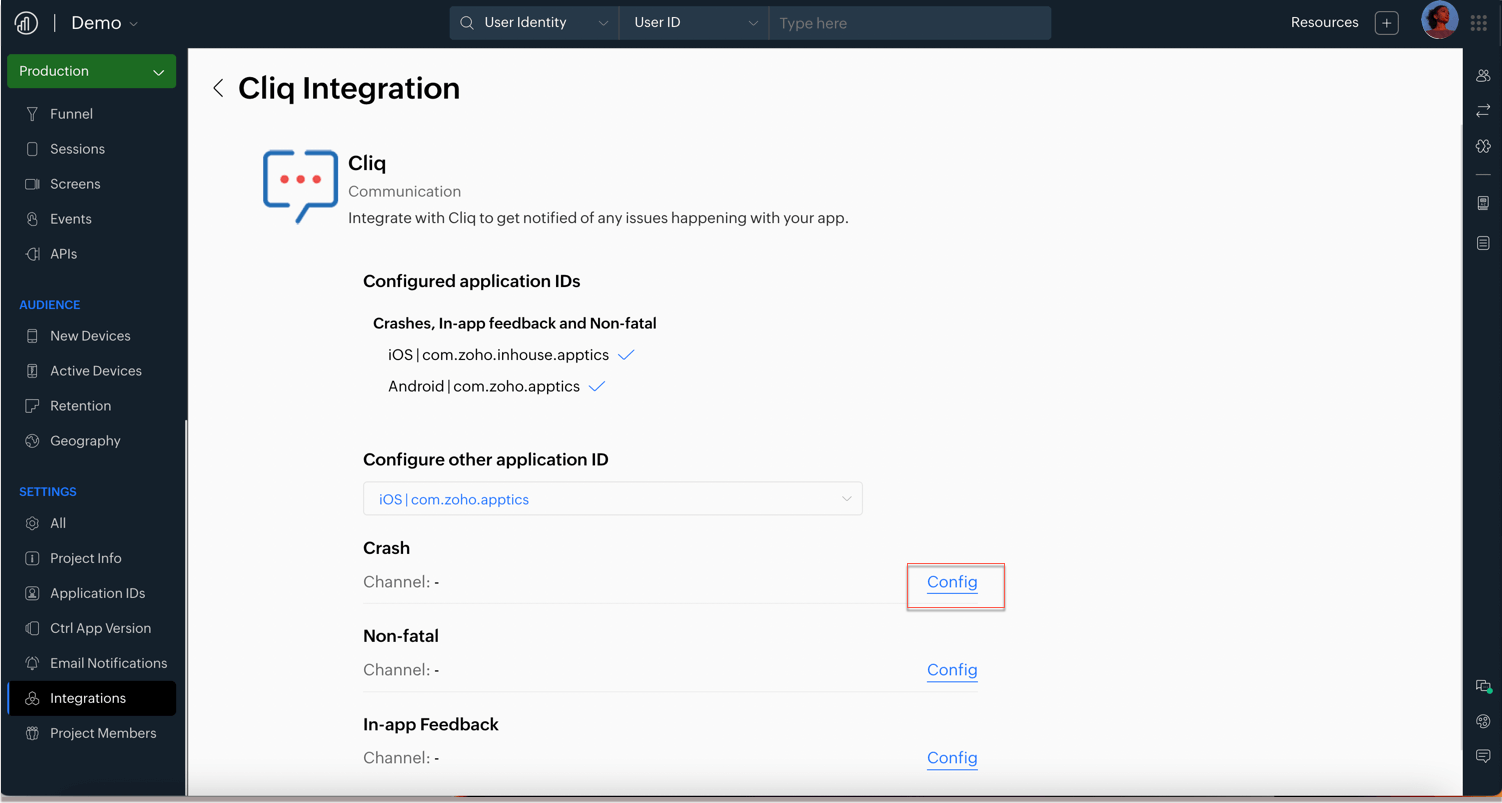Click the Apptics logo icon
The height and width of the screenshot is (803, 1502).
coord(26,23)
